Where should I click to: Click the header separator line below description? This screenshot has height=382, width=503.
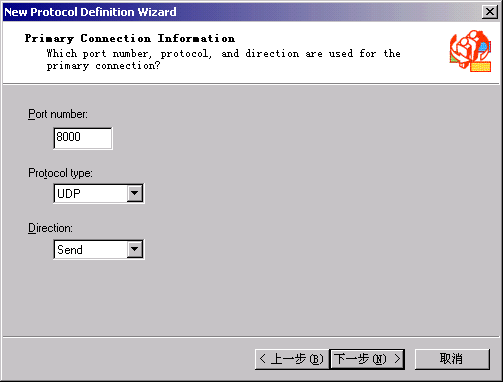point(251,83)
